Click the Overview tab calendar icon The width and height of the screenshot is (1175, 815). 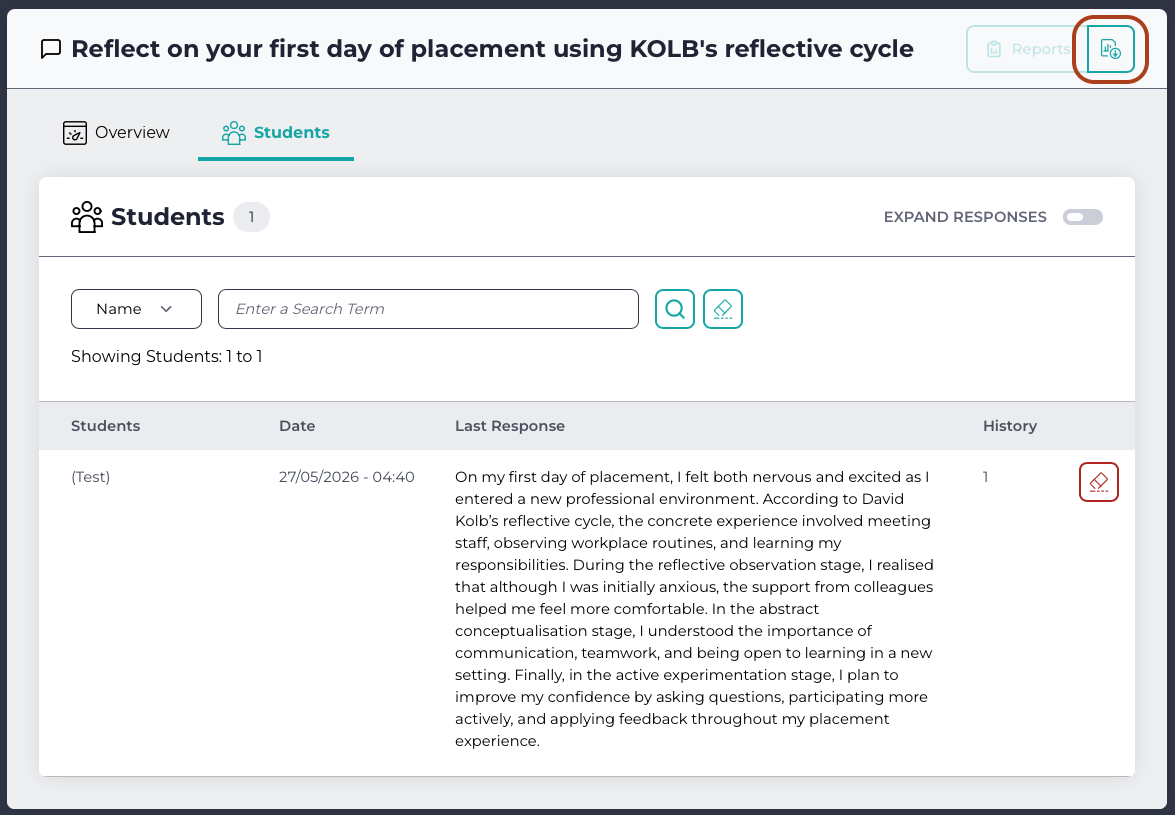tap(75, 133)
